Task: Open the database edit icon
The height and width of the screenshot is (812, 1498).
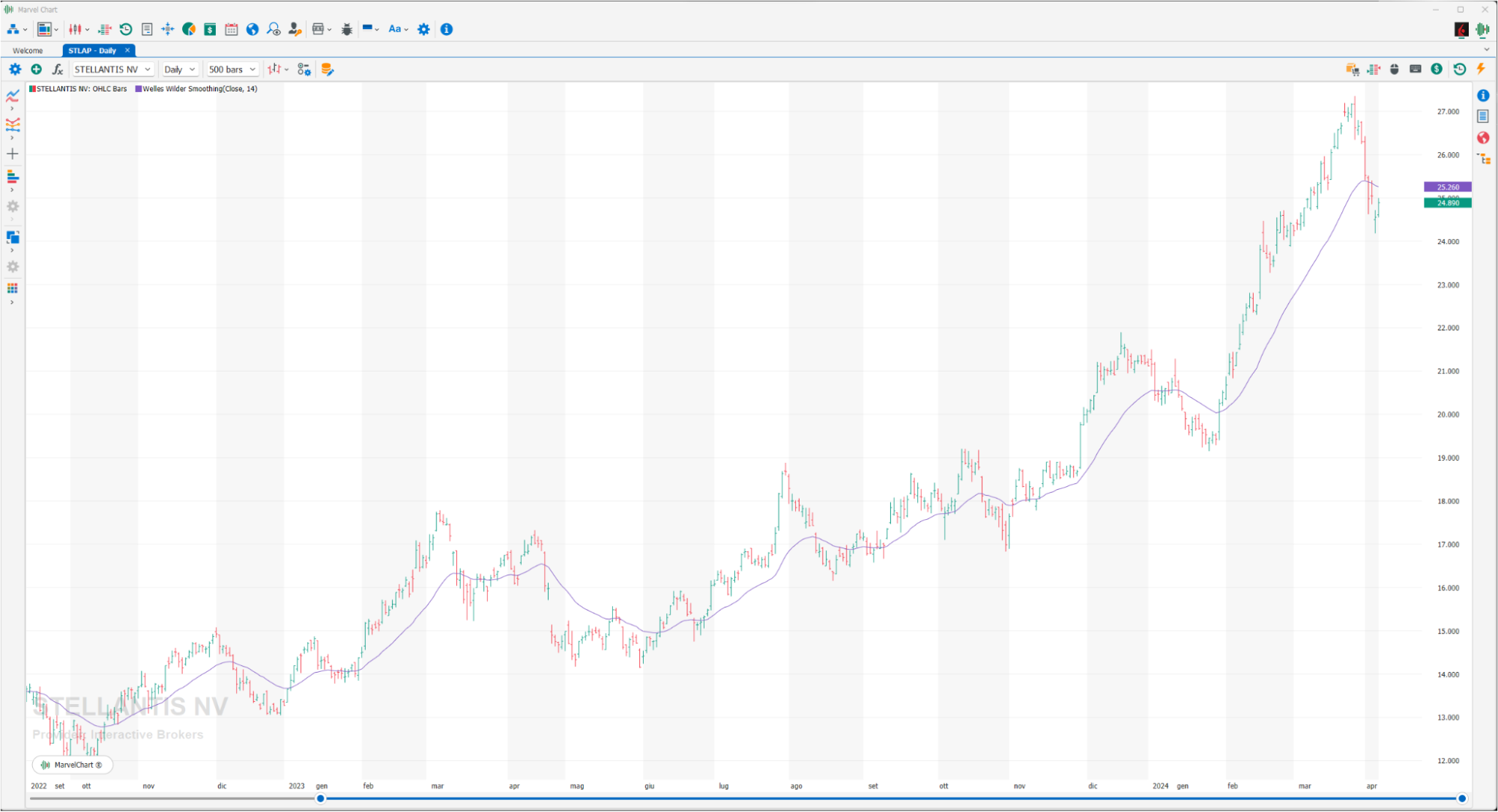Action: pos(327,69)
